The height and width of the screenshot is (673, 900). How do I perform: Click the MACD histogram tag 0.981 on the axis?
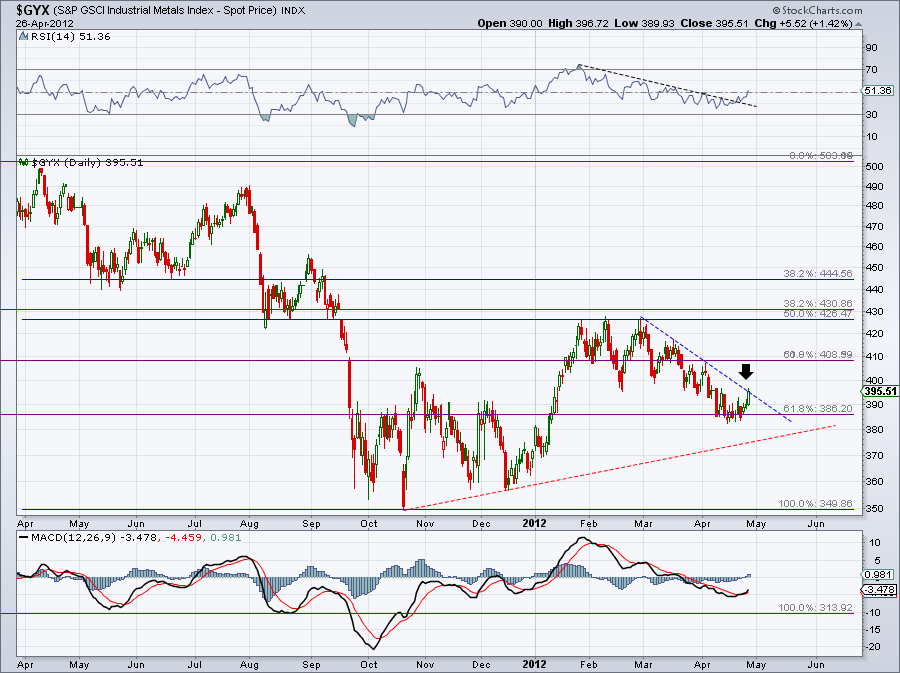click(x=878, y=575)
